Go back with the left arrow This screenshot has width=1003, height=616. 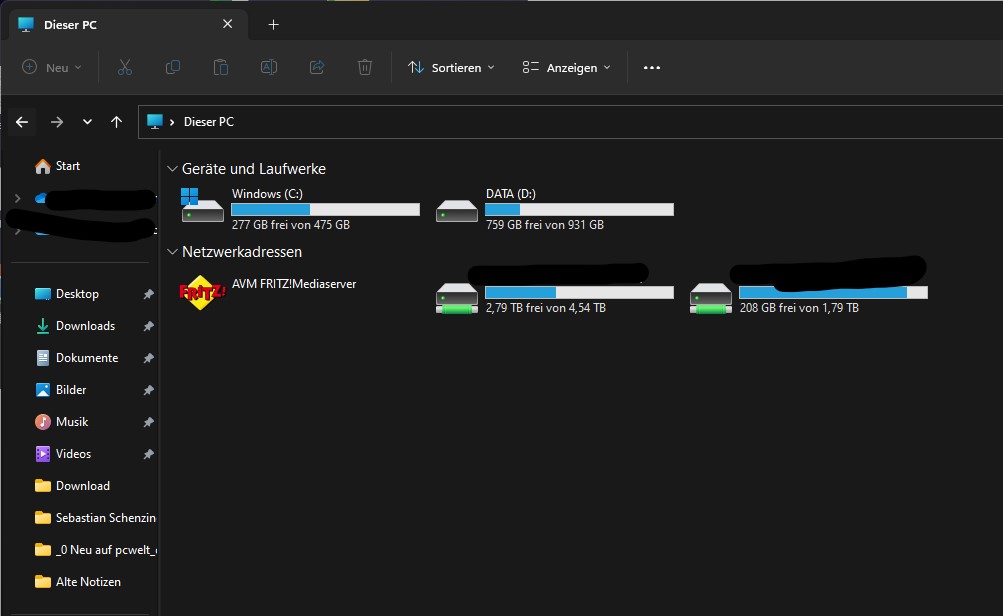(x=22, y=122)
